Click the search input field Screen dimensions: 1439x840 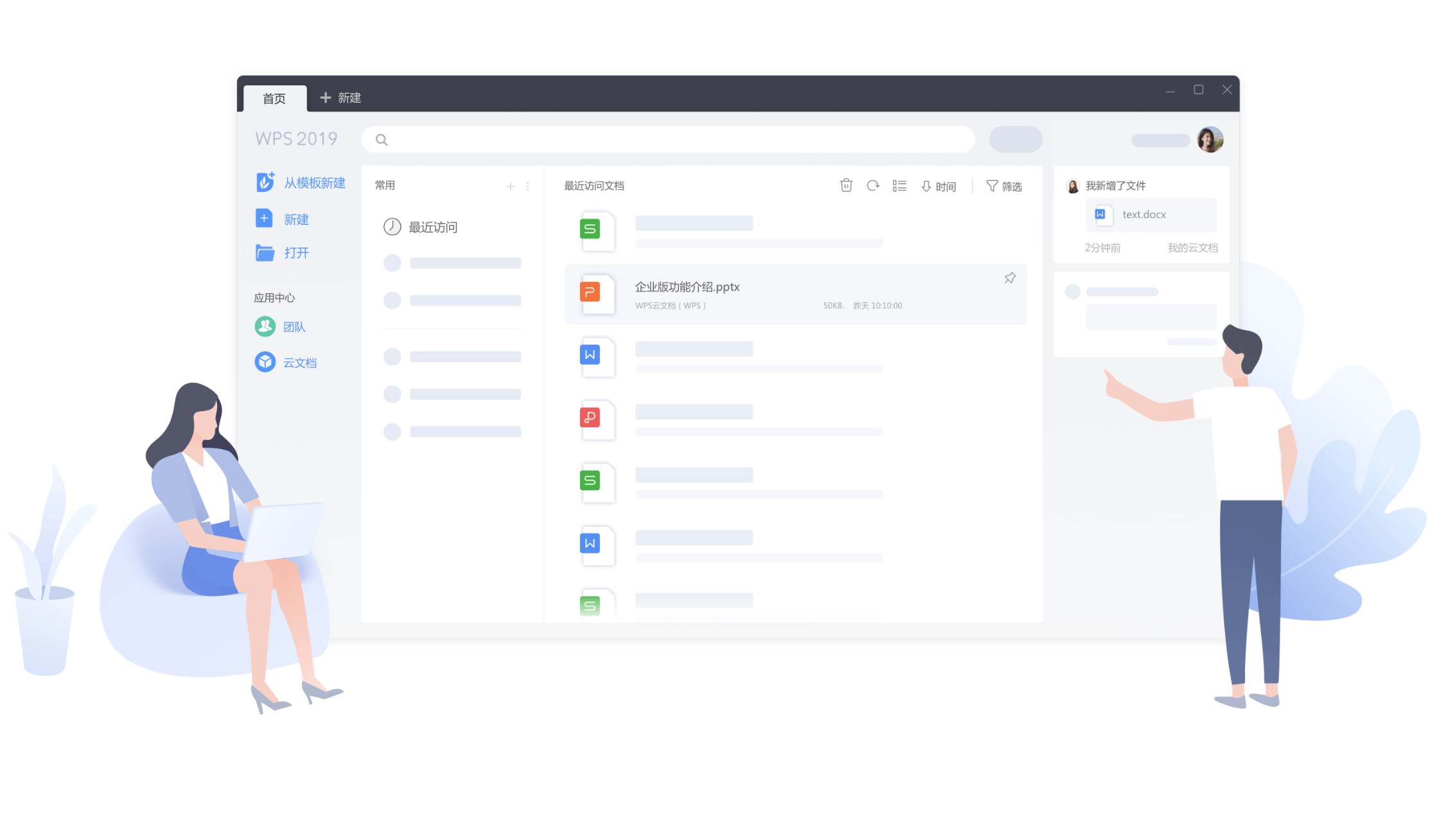pos(668,139)
